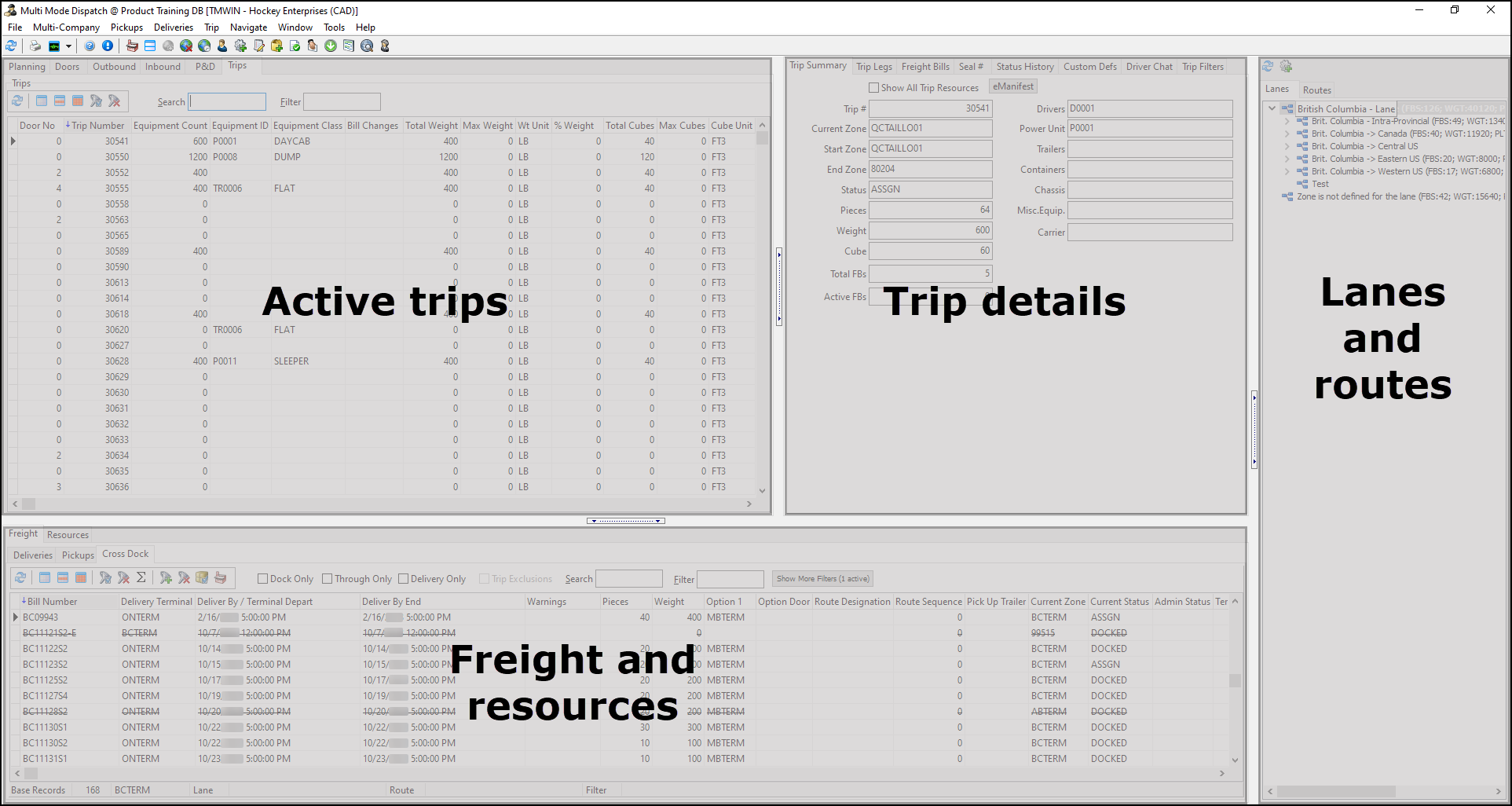Click the Show More Filters button
Screen dimensions: 1512x806
coord(822,578)
